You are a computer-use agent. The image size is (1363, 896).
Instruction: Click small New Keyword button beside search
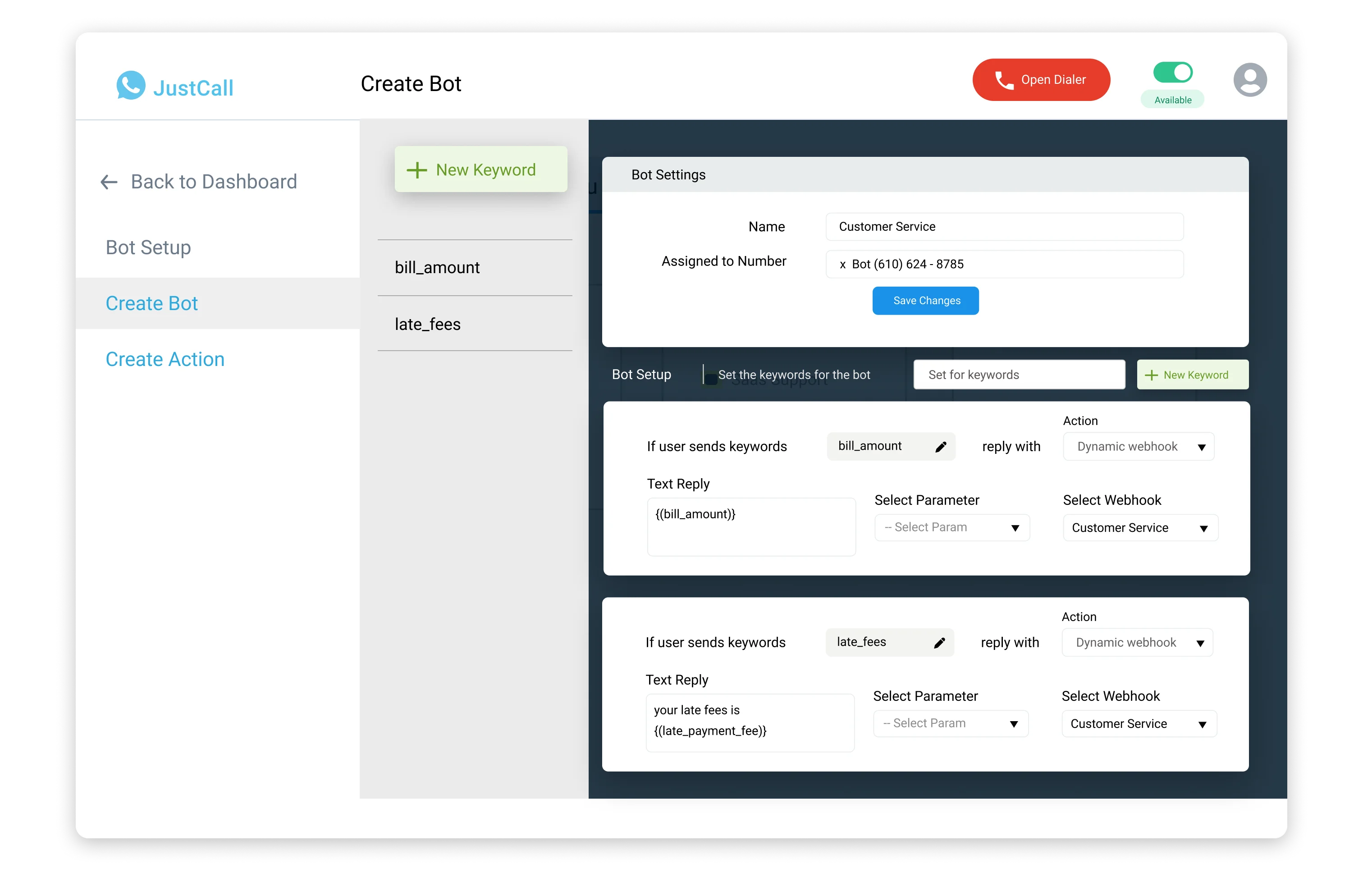(x=1192, y=375)
